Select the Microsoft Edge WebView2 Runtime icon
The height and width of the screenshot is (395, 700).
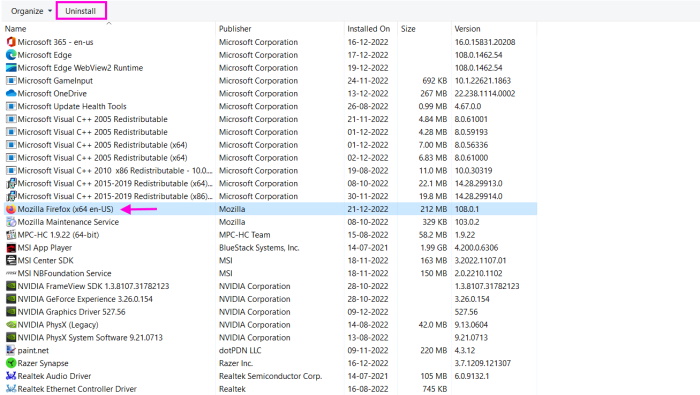point(11,68)
